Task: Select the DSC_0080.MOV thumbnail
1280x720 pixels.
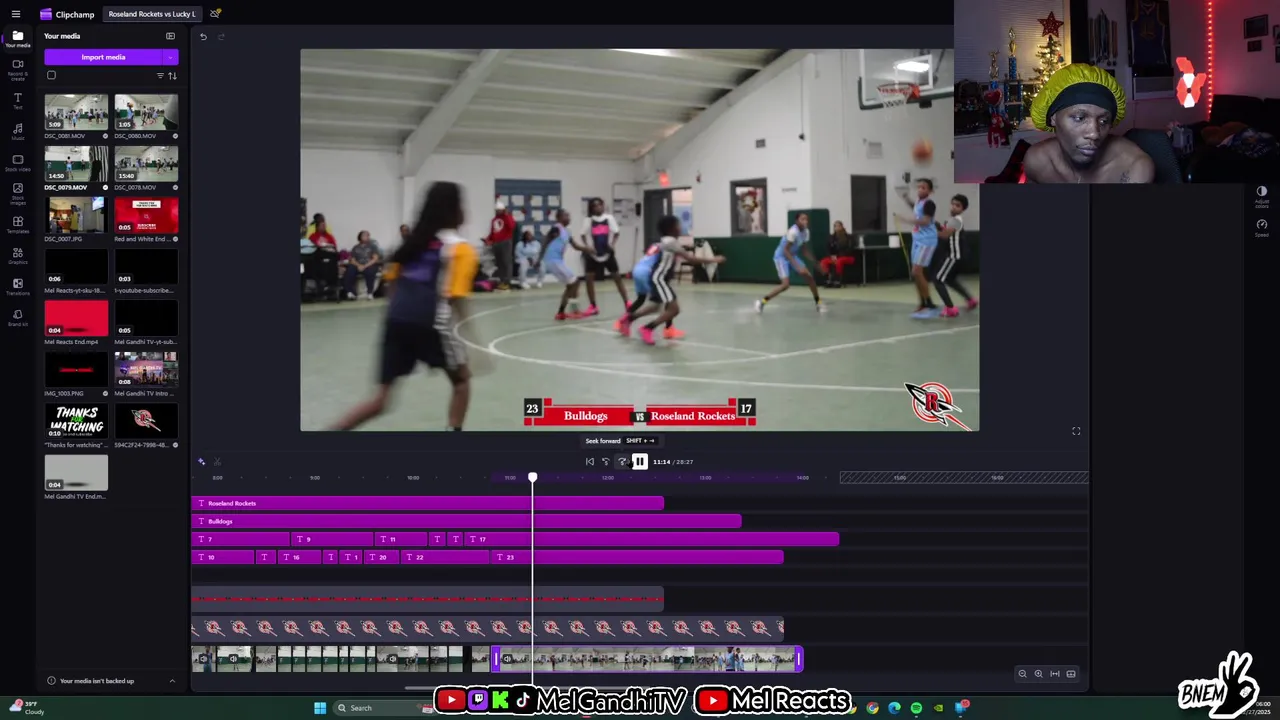Action: (x=146, y=112)
